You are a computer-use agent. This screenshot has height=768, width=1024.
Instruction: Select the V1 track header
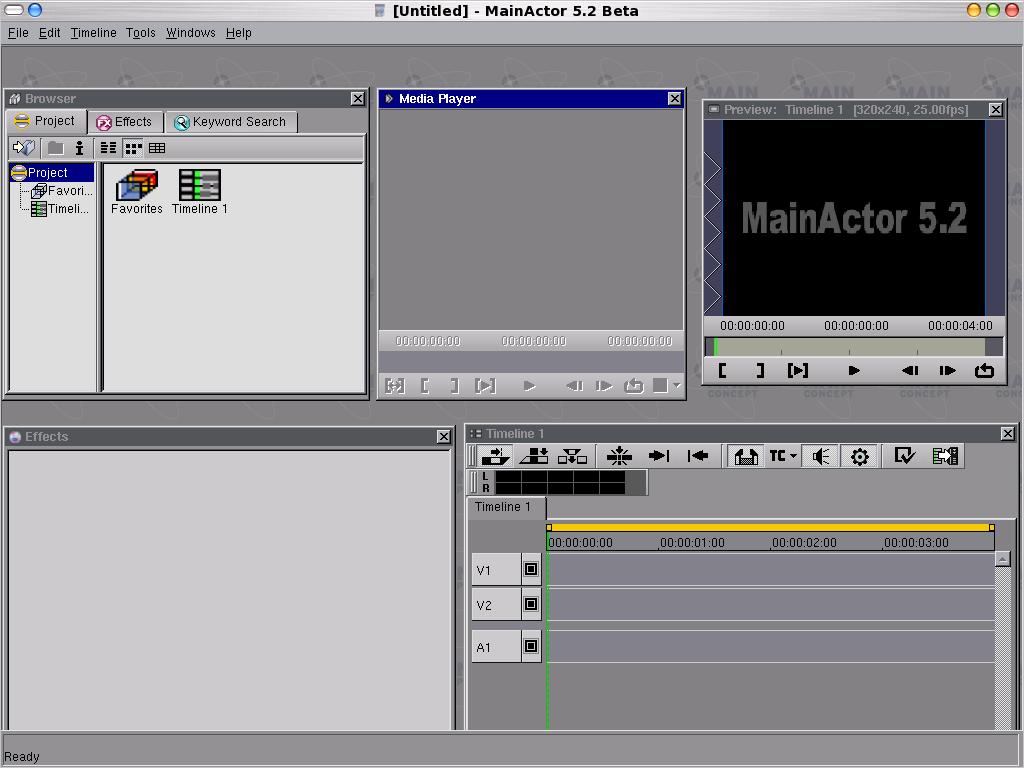click(x=496, y=569)
